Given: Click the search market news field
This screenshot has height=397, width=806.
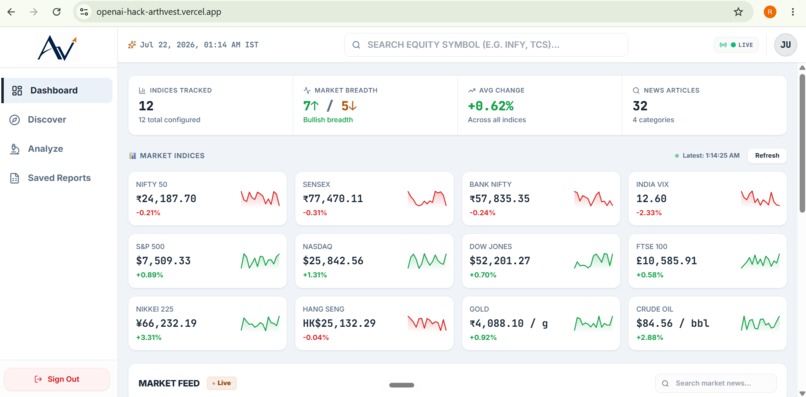Looking at the screenshot, I should coord(716,384).
